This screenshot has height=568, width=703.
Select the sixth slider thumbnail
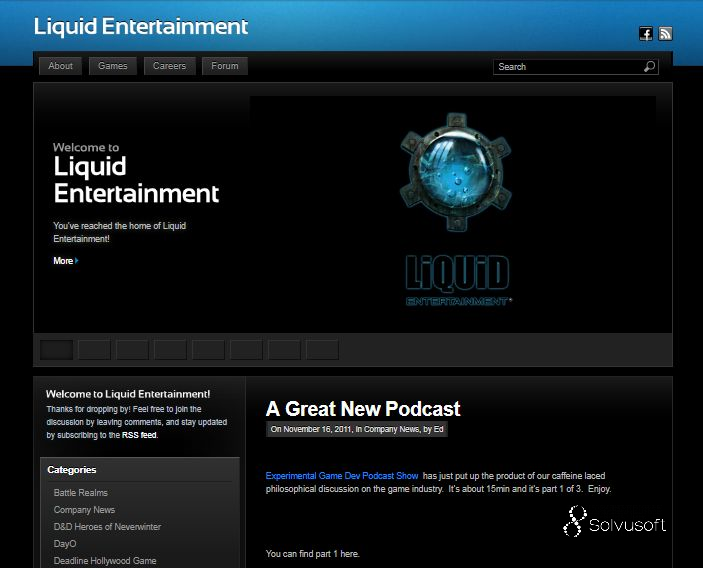tap(246, 350)
